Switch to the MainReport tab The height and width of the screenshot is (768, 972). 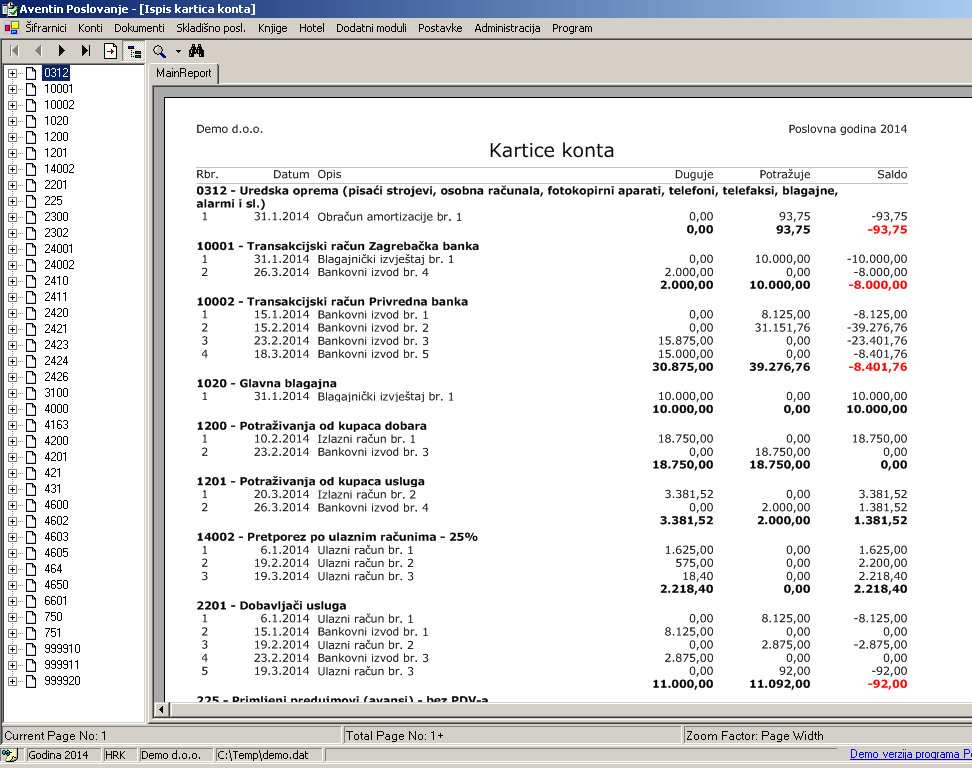183,73
